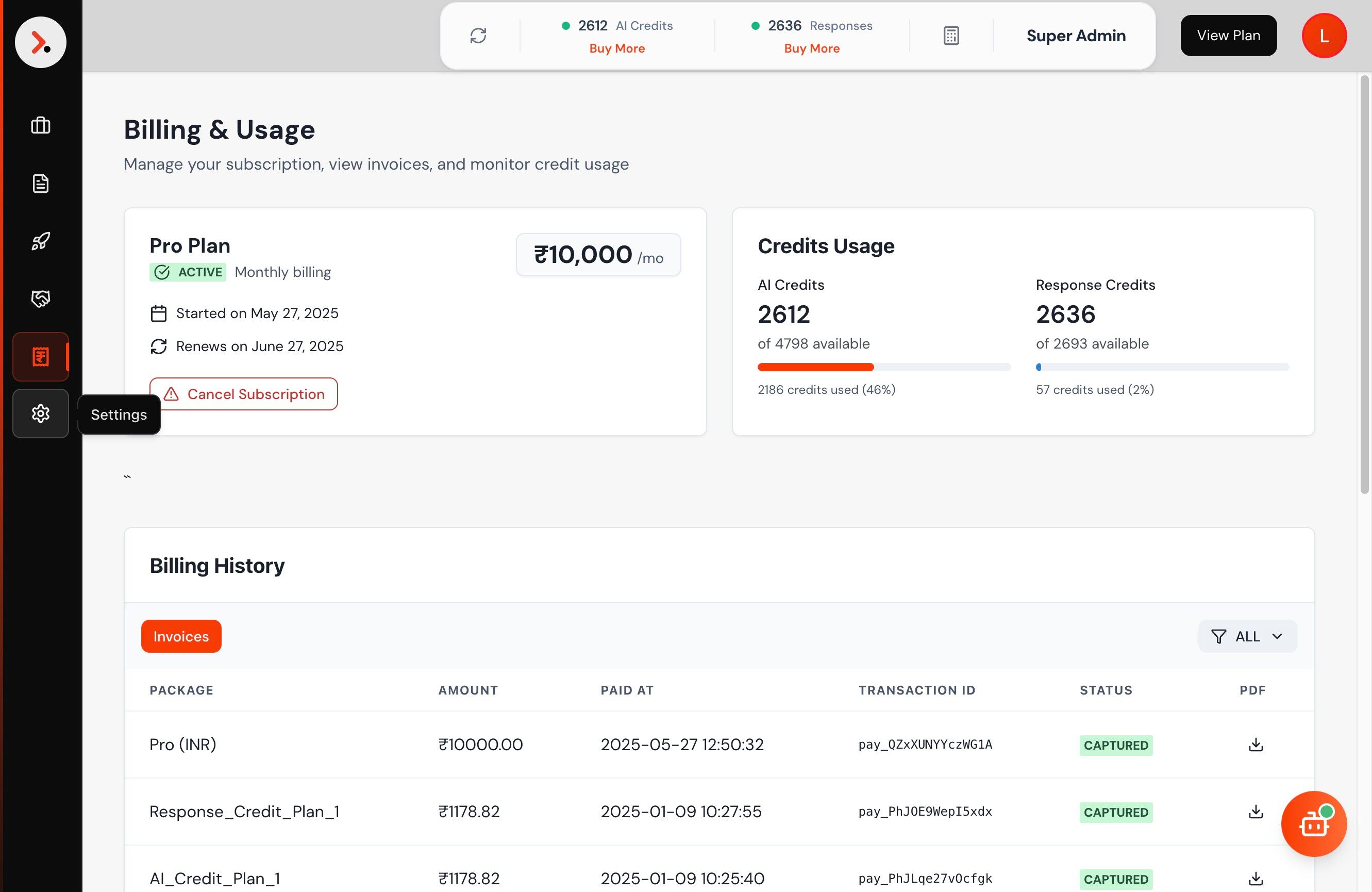Open the user avatar L menu
The width and height of the screenshot is (1372, 892).
tap(1324, 36)
